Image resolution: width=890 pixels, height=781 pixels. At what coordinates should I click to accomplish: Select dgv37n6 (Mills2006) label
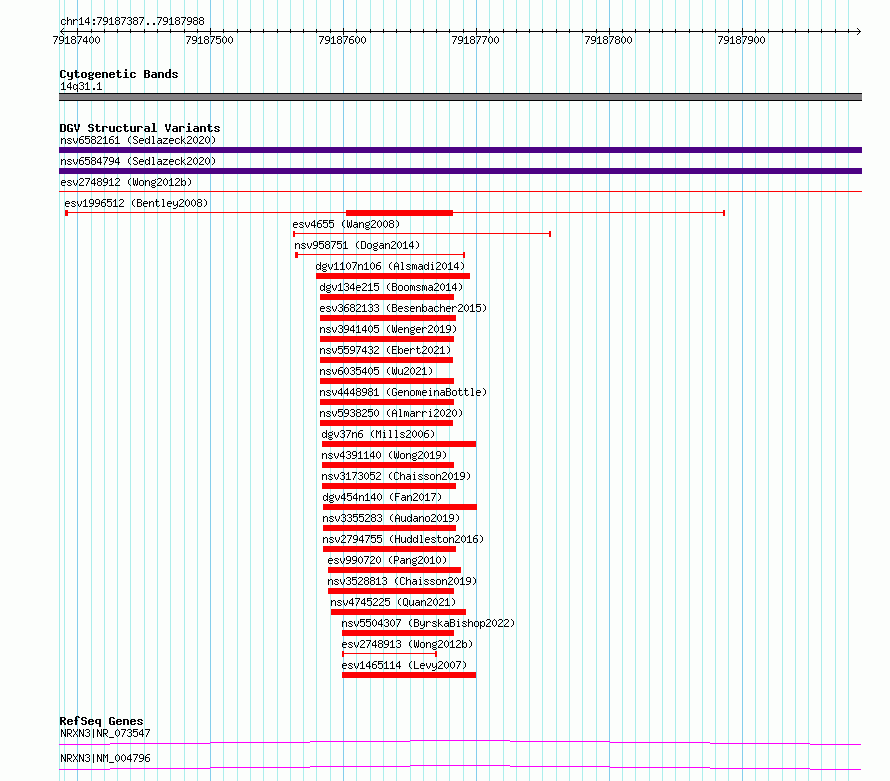(x=378, y=434)
